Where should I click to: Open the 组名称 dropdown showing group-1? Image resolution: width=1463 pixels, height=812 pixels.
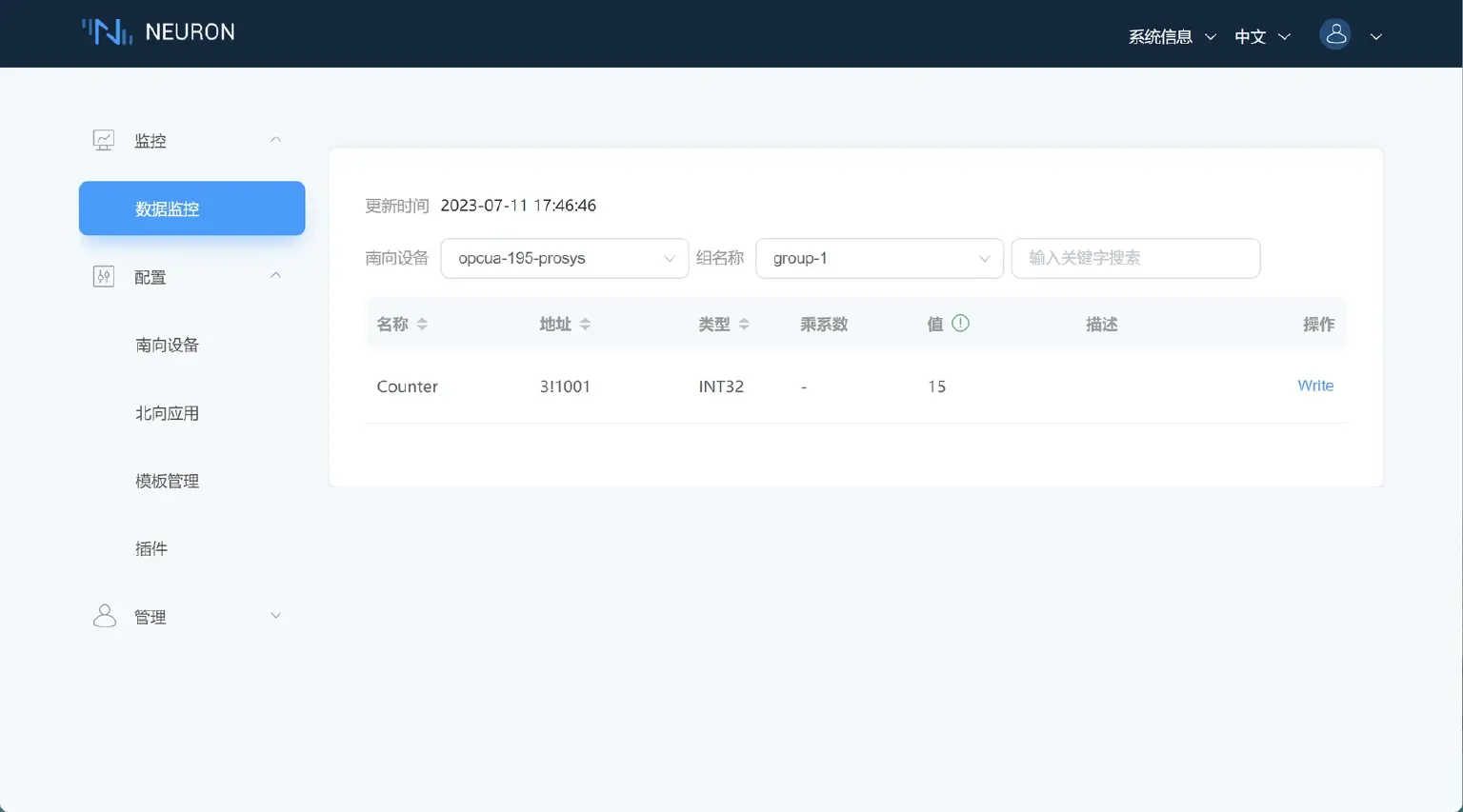tap(878, 258)
